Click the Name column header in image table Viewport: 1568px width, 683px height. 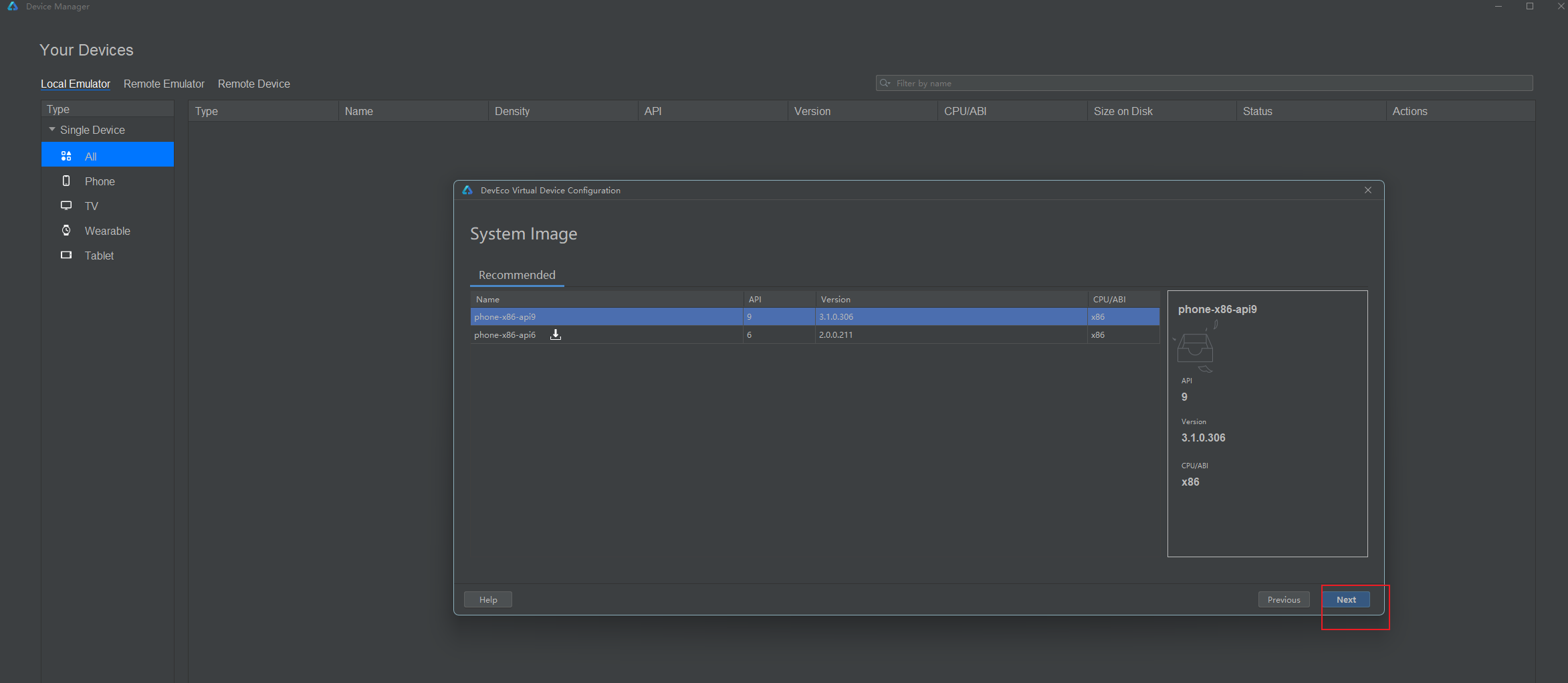coord(607,299)
